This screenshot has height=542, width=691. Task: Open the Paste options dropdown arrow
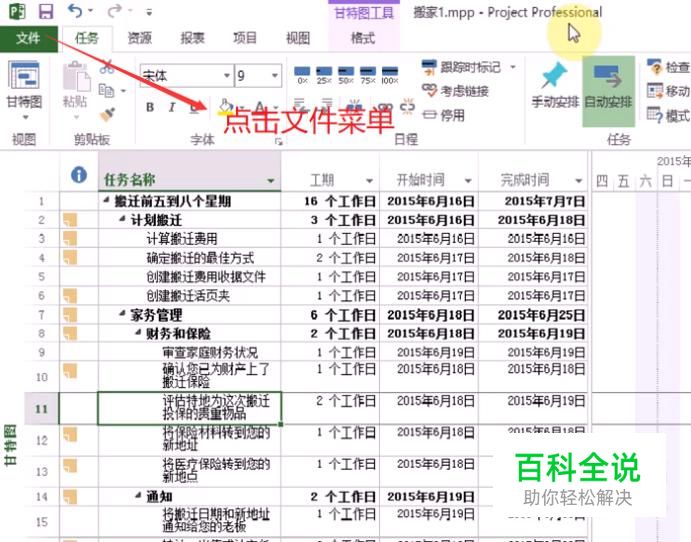tap(76, 117)
